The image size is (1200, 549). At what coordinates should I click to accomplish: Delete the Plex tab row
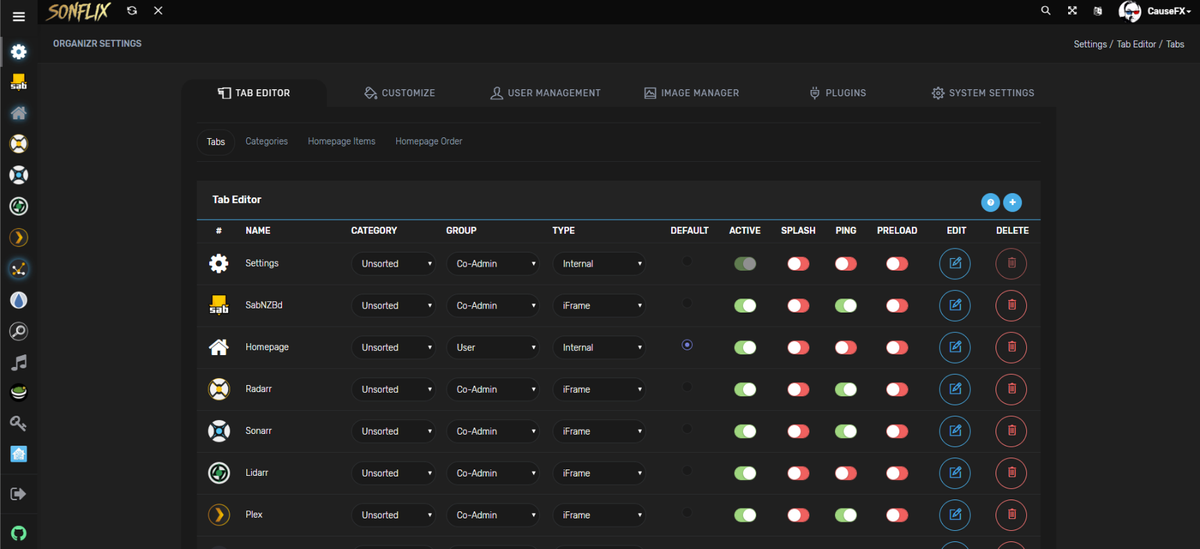[x=1011, y=515]
